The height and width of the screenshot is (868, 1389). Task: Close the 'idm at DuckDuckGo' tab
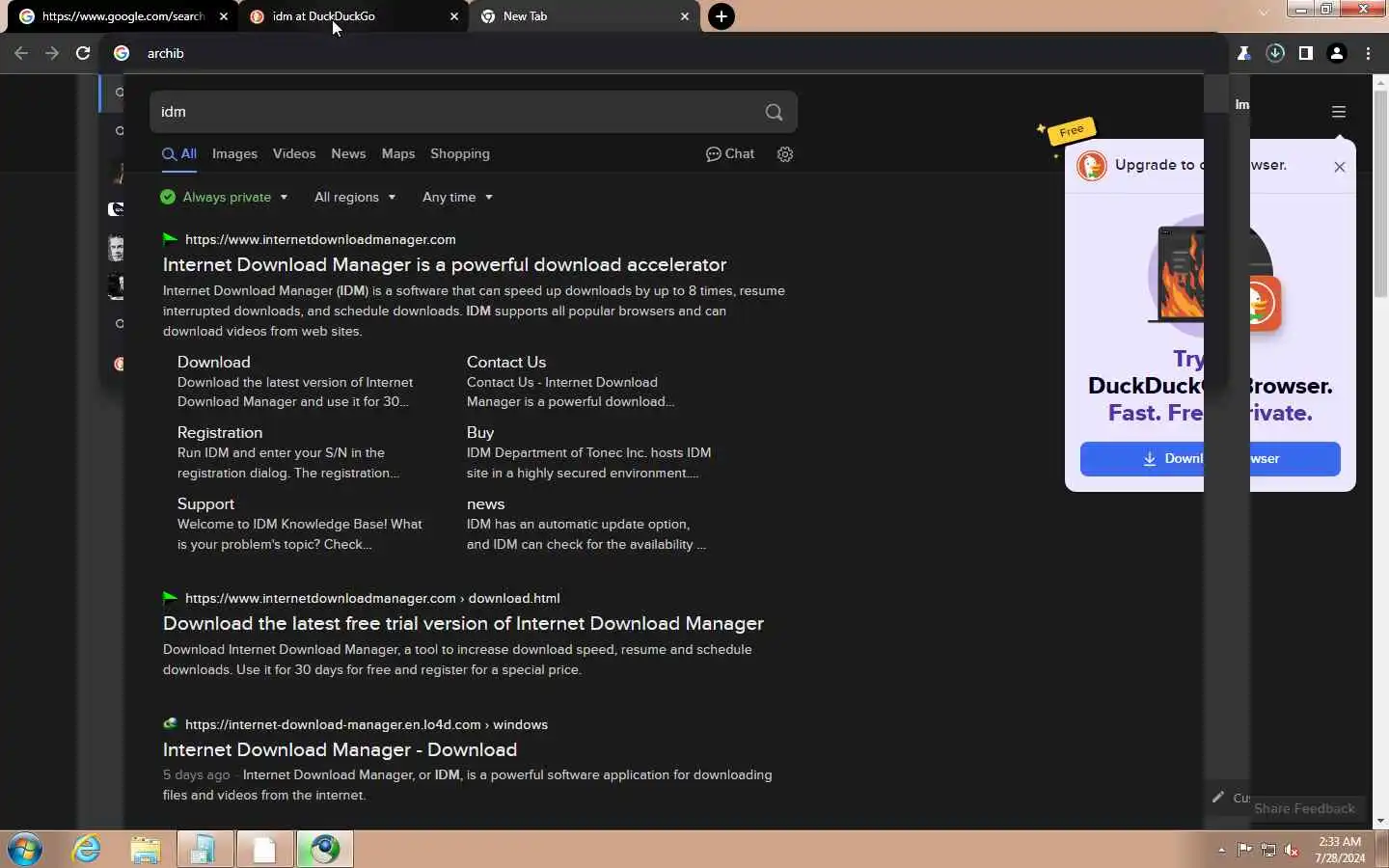(454, 16)
